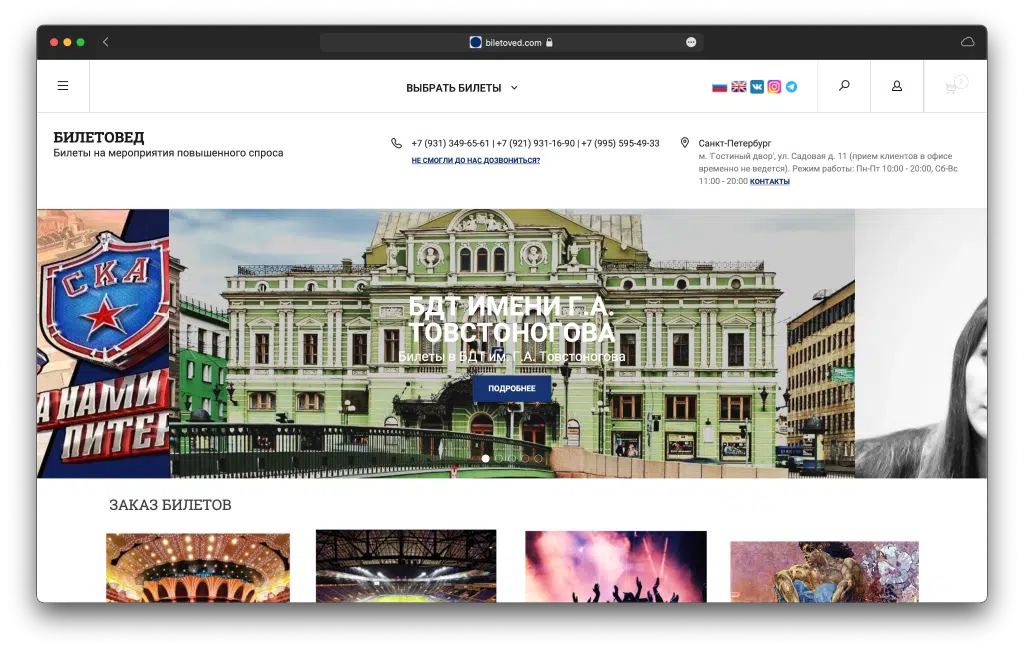Image resolution: width=1024 pixels, height=651 pixels.
Task: Expand the ВЫБРАТЬ БИЛЕТЫ dropdown
Action: (x=462, y=87)
